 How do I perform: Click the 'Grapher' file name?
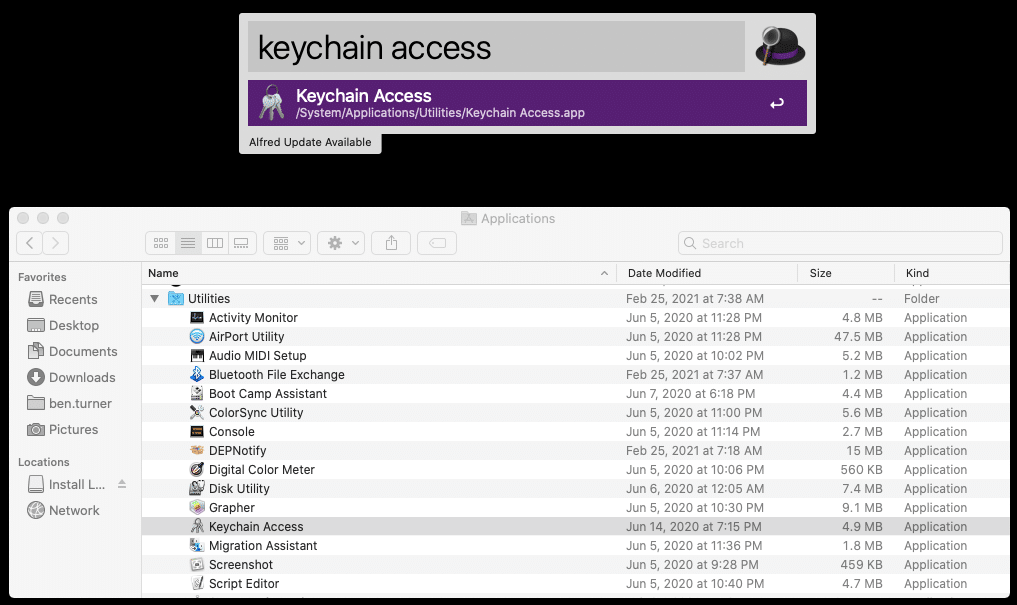[232, 508]
